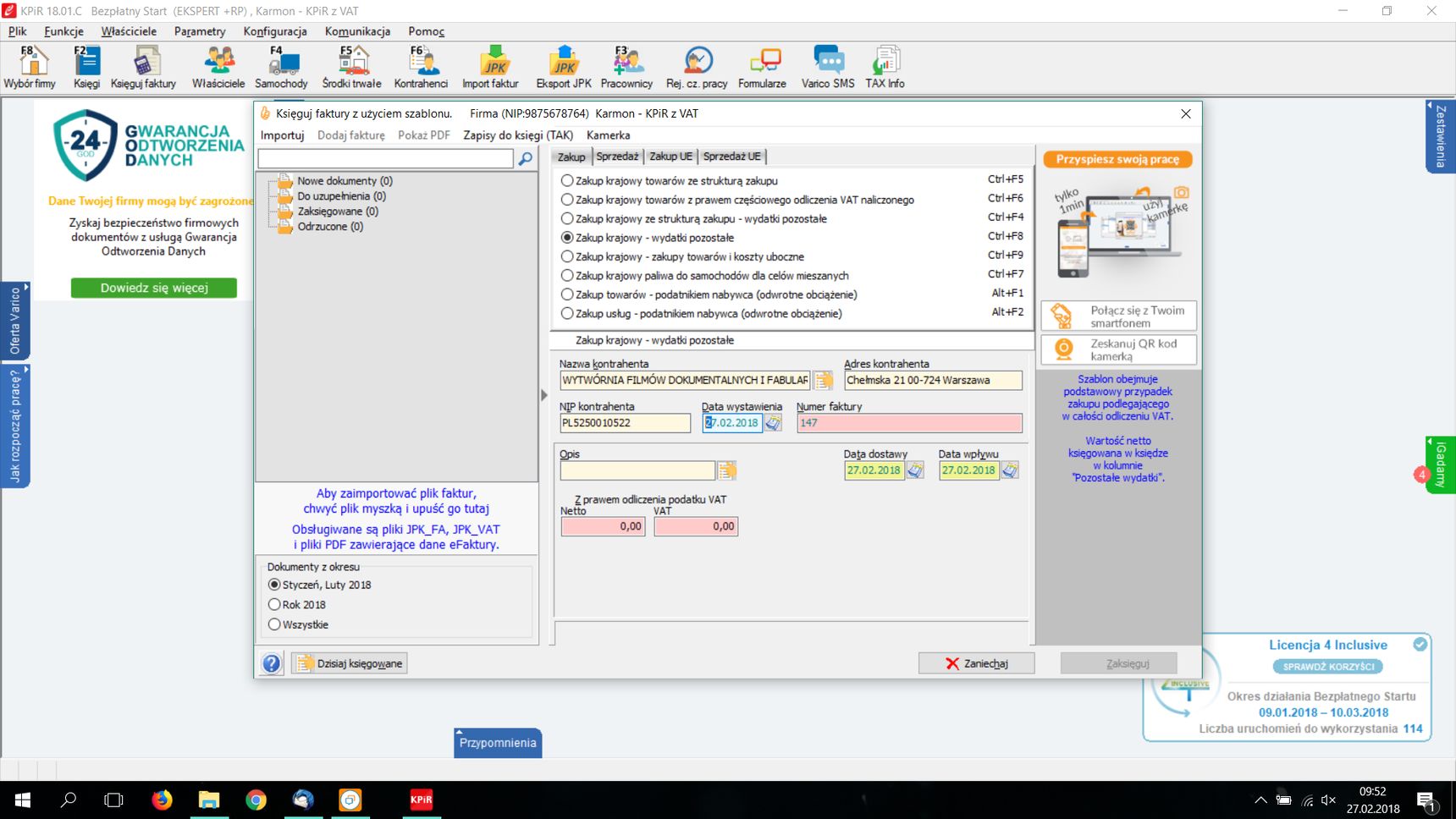This screenshot has width=1456, height=819.
Task: Select Zakup usług - podatnikiem nabywca option
Action: (x=702, y=313)
